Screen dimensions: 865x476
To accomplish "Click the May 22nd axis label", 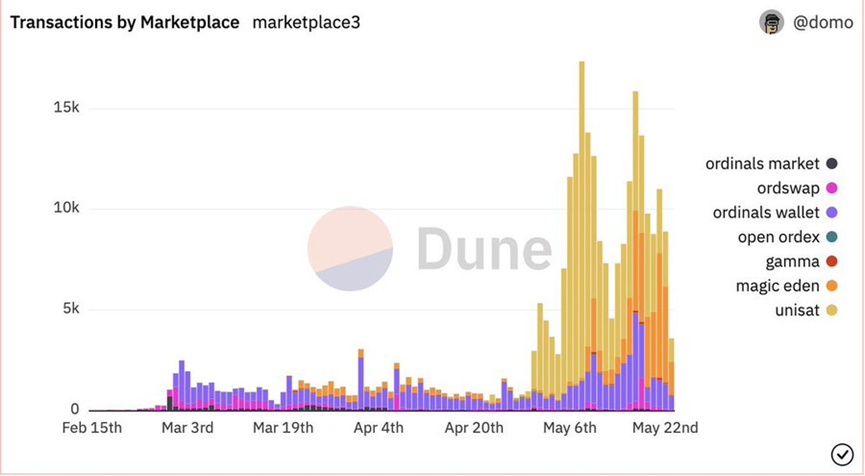I will coord(665,428).
